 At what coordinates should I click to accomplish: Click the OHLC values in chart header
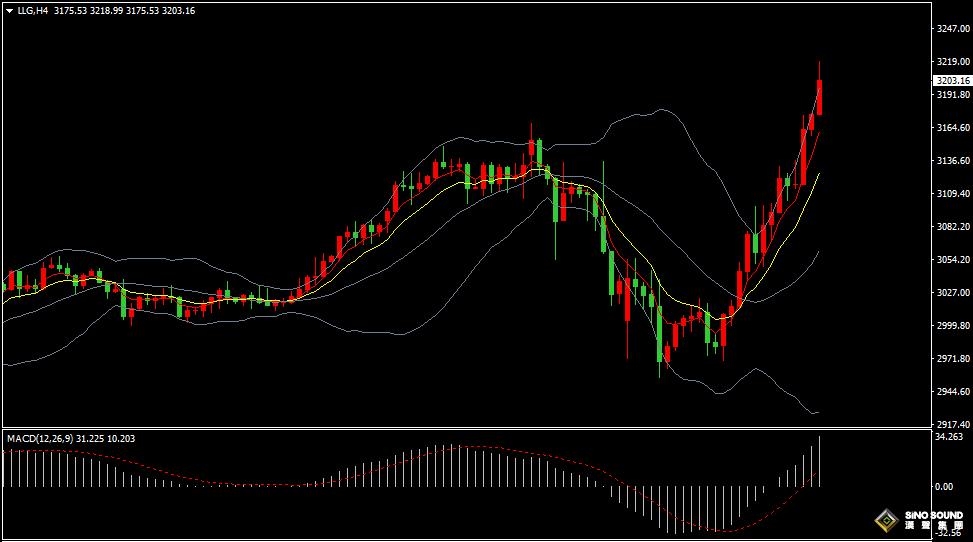125,11
